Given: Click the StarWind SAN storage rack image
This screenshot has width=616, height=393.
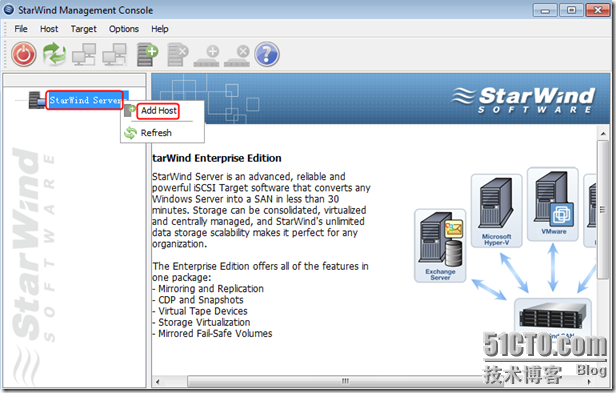Looking at the screenshot, I should pyautogui.click(x=552, y=317).
